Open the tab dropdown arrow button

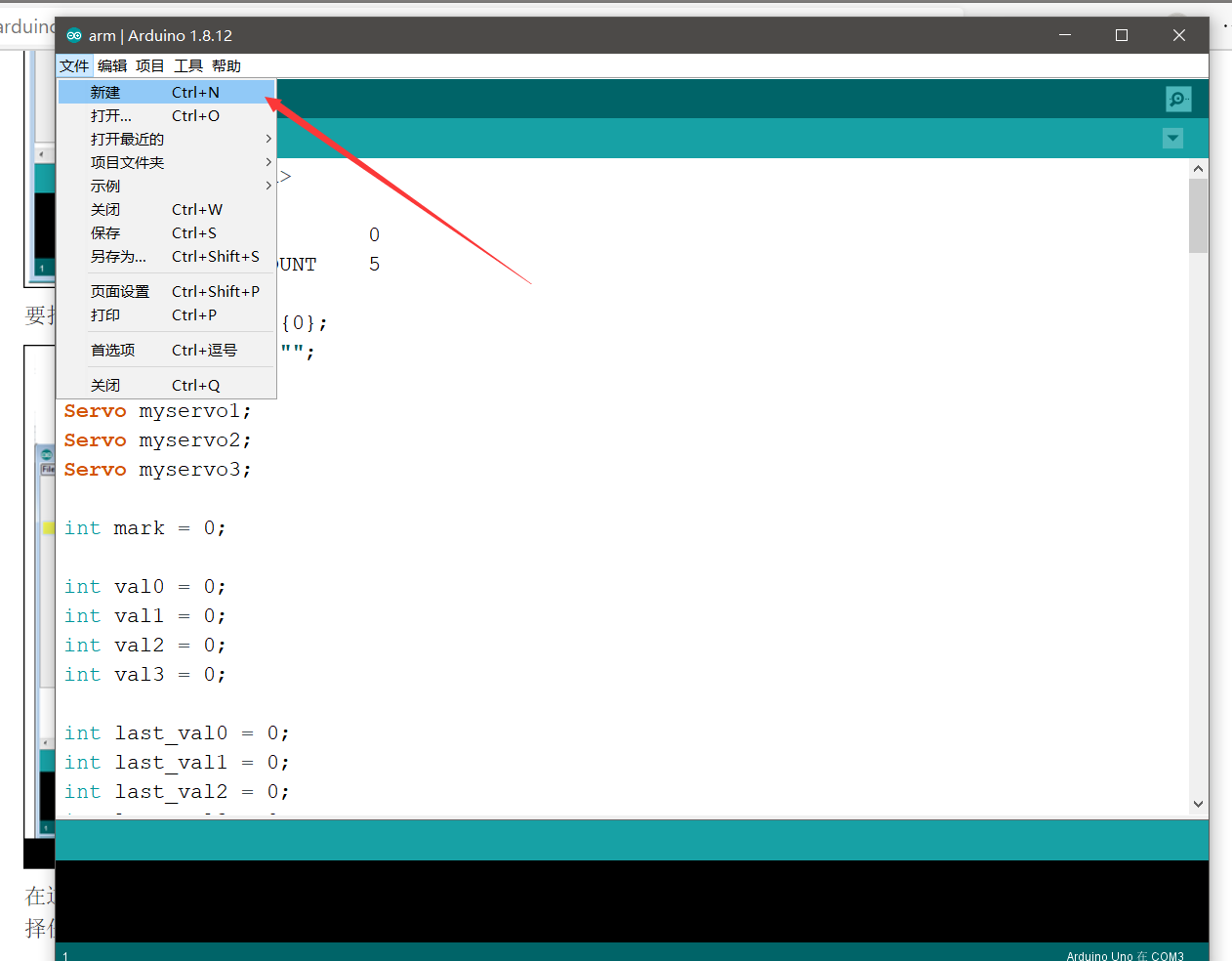[1173, 139]
